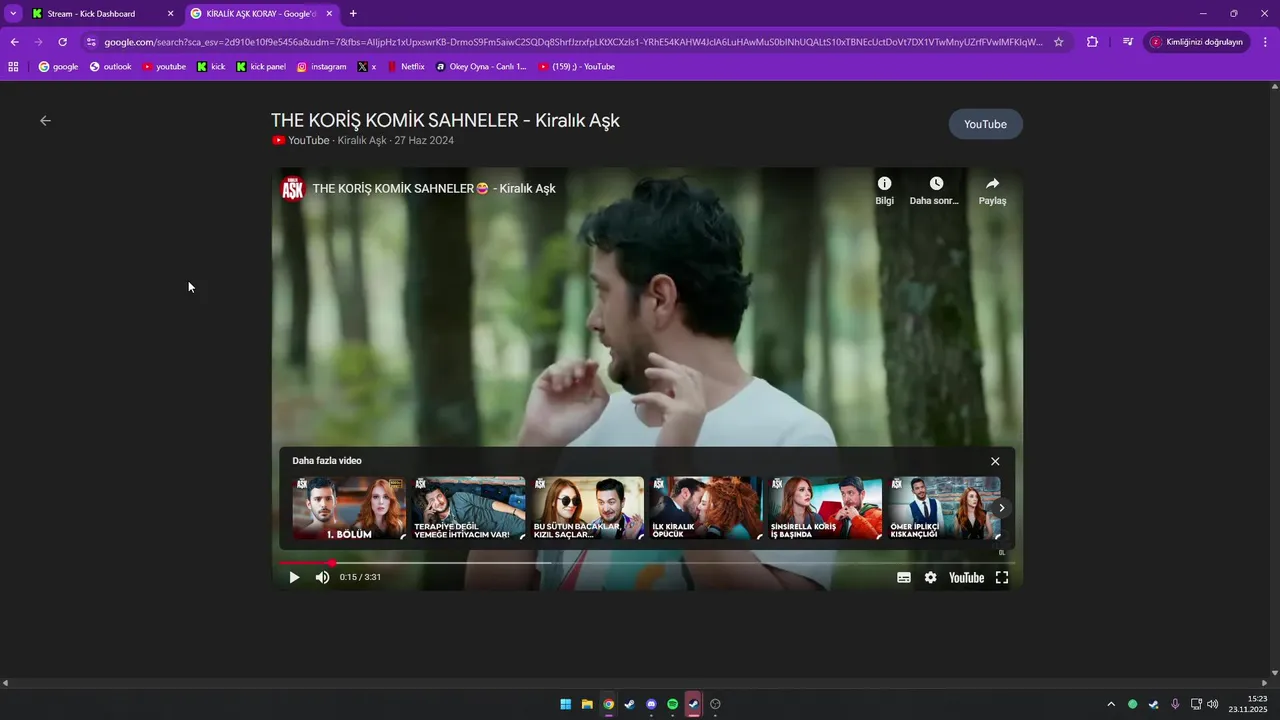
Task: Open the google bookmark
Action: tap(58, 67)
